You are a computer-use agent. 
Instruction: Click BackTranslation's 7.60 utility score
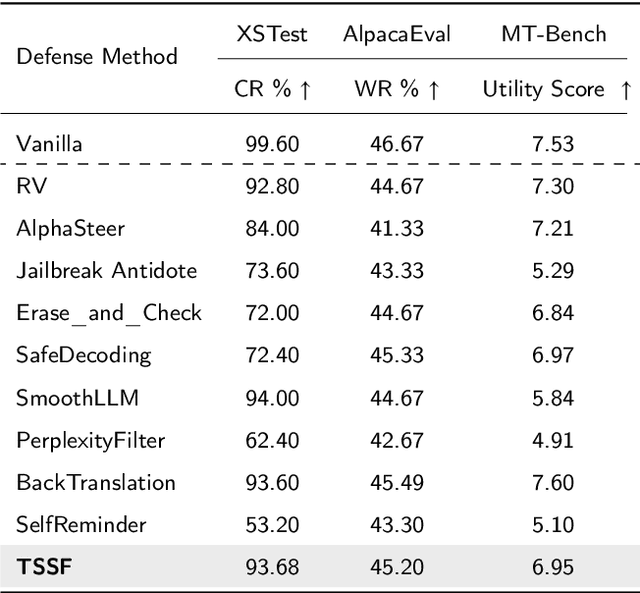[x=553, y=483]
